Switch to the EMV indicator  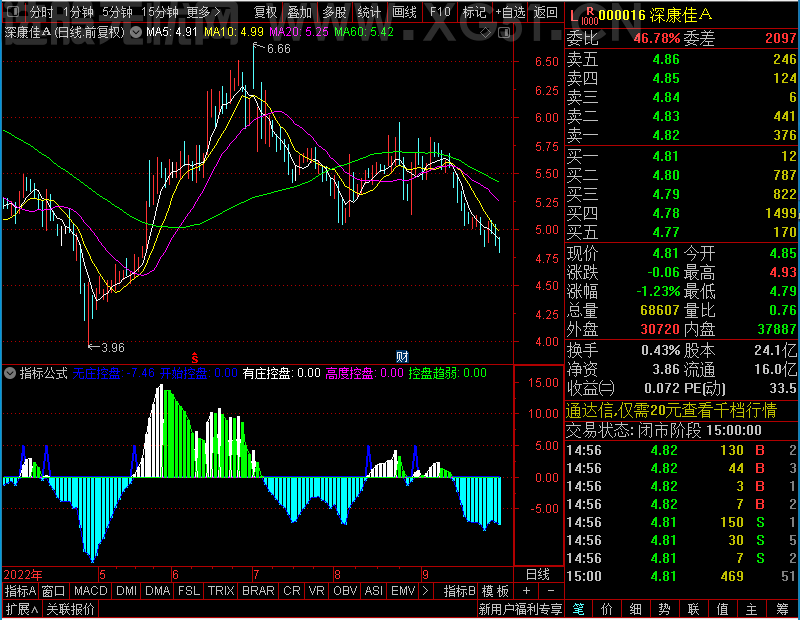click(x=403, y=591)
